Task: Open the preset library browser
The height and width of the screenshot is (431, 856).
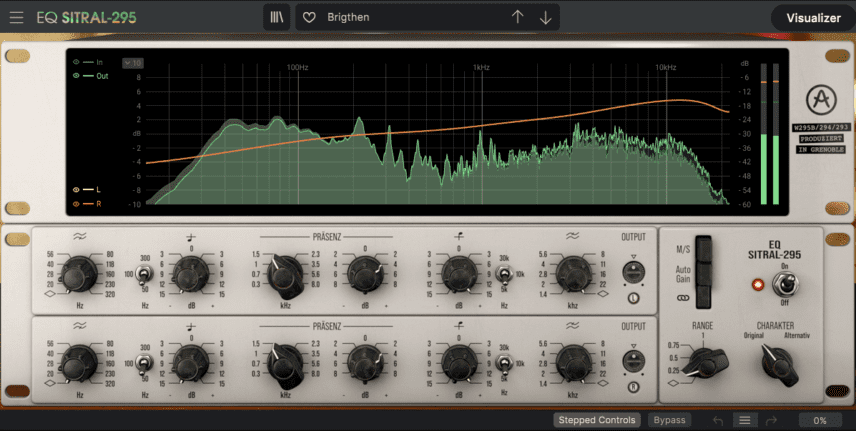Action: click(x=277, y=17)
